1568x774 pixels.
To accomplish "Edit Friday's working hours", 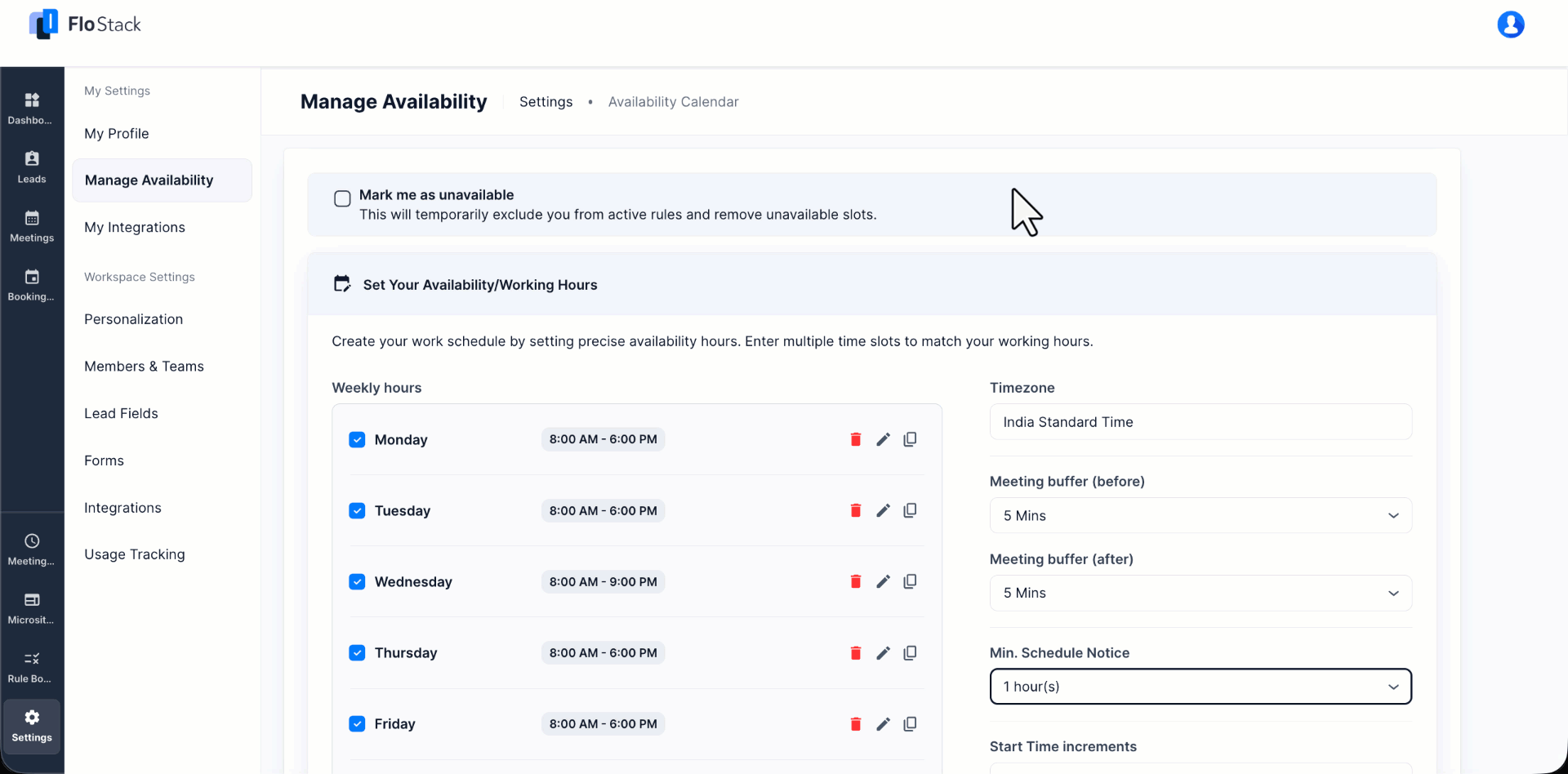I will (x=883, y=723).
